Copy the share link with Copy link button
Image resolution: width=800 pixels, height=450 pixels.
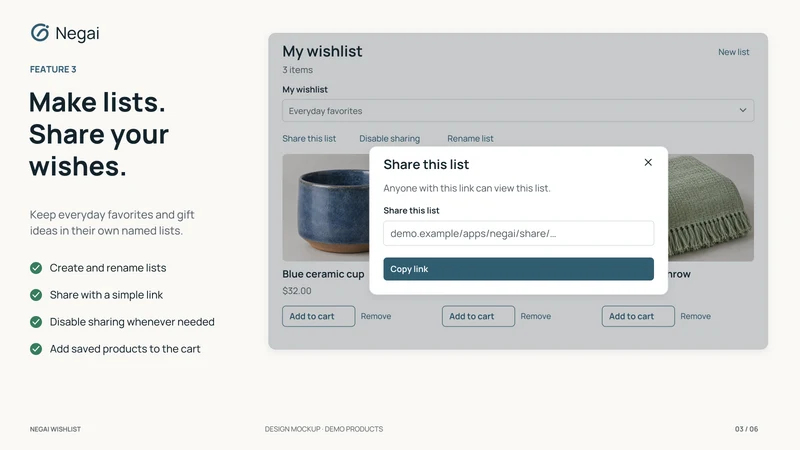[x=518, y=269]
